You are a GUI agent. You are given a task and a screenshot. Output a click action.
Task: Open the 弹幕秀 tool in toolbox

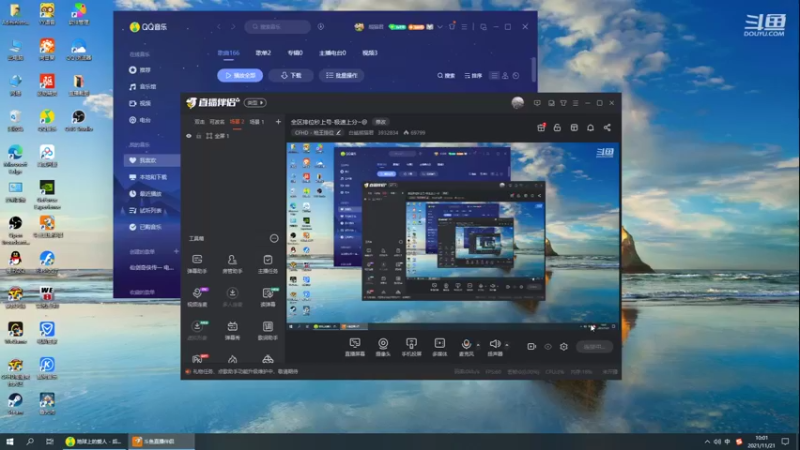click(x=232, y=330)
